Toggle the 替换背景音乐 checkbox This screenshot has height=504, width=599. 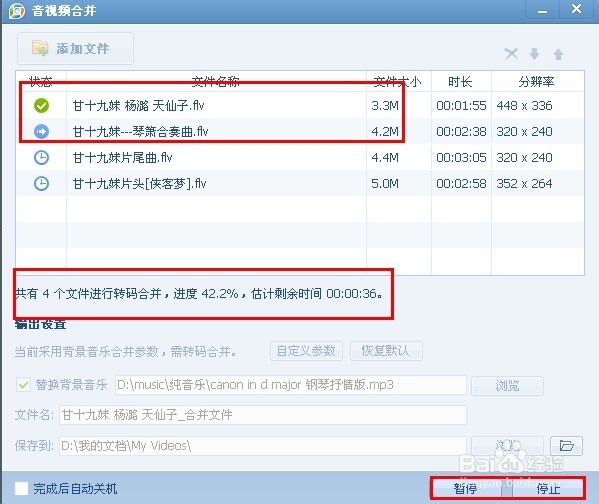[x=23, y=384]
